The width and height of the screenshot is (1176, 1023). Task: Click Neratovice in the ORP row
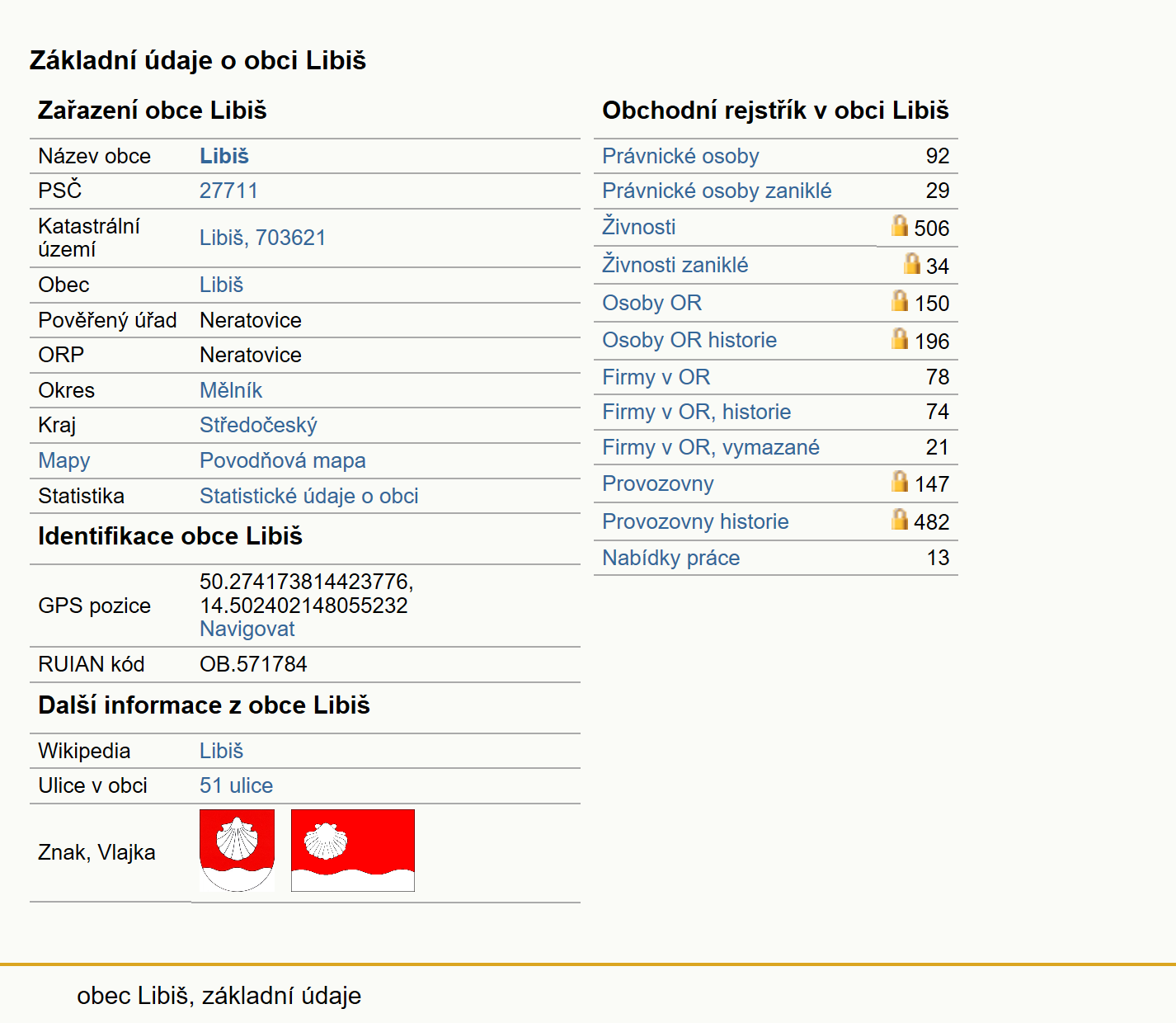point(251,355)
